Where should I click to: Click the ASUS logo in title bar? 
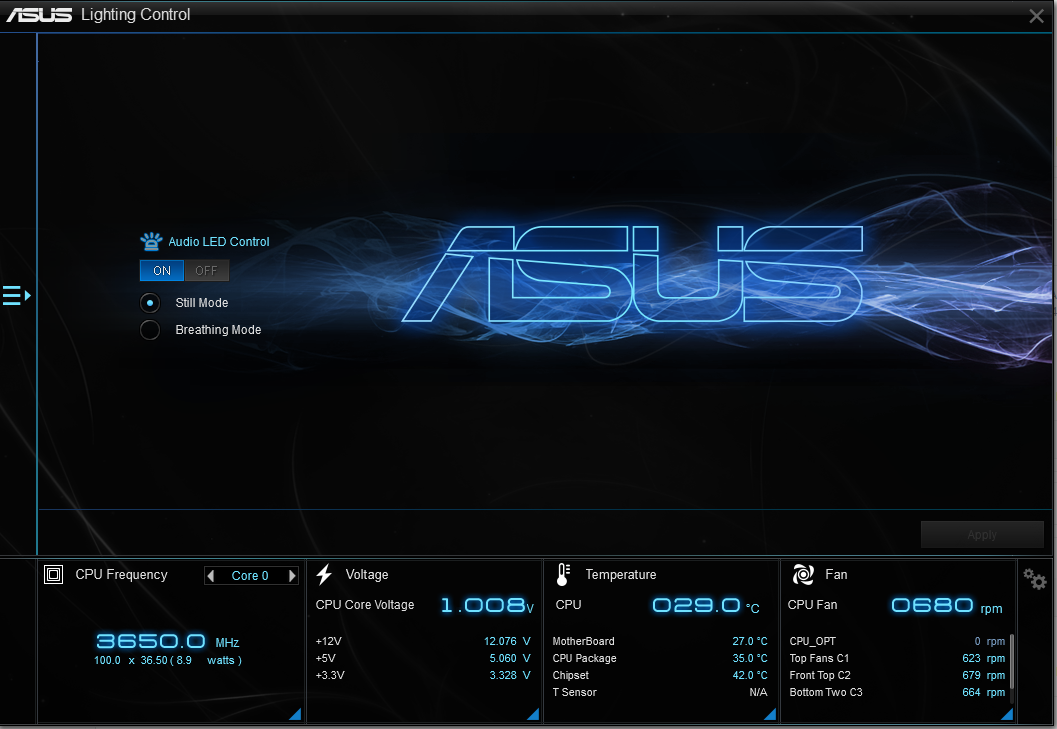[x=39, y=15]
